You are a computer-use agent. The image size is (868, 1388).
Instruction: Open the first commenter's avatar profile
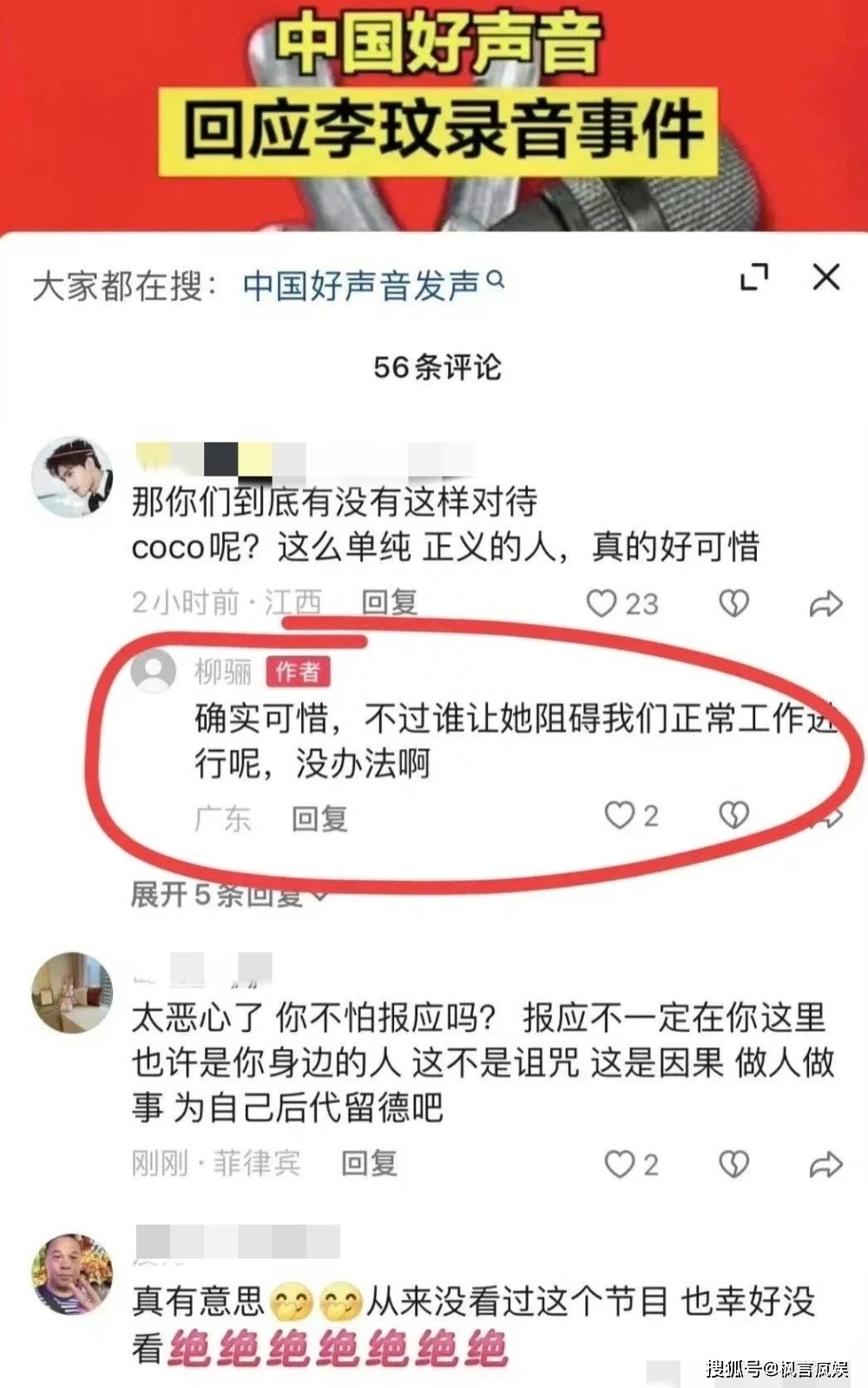pyautogui.click(x=72, y=478)
